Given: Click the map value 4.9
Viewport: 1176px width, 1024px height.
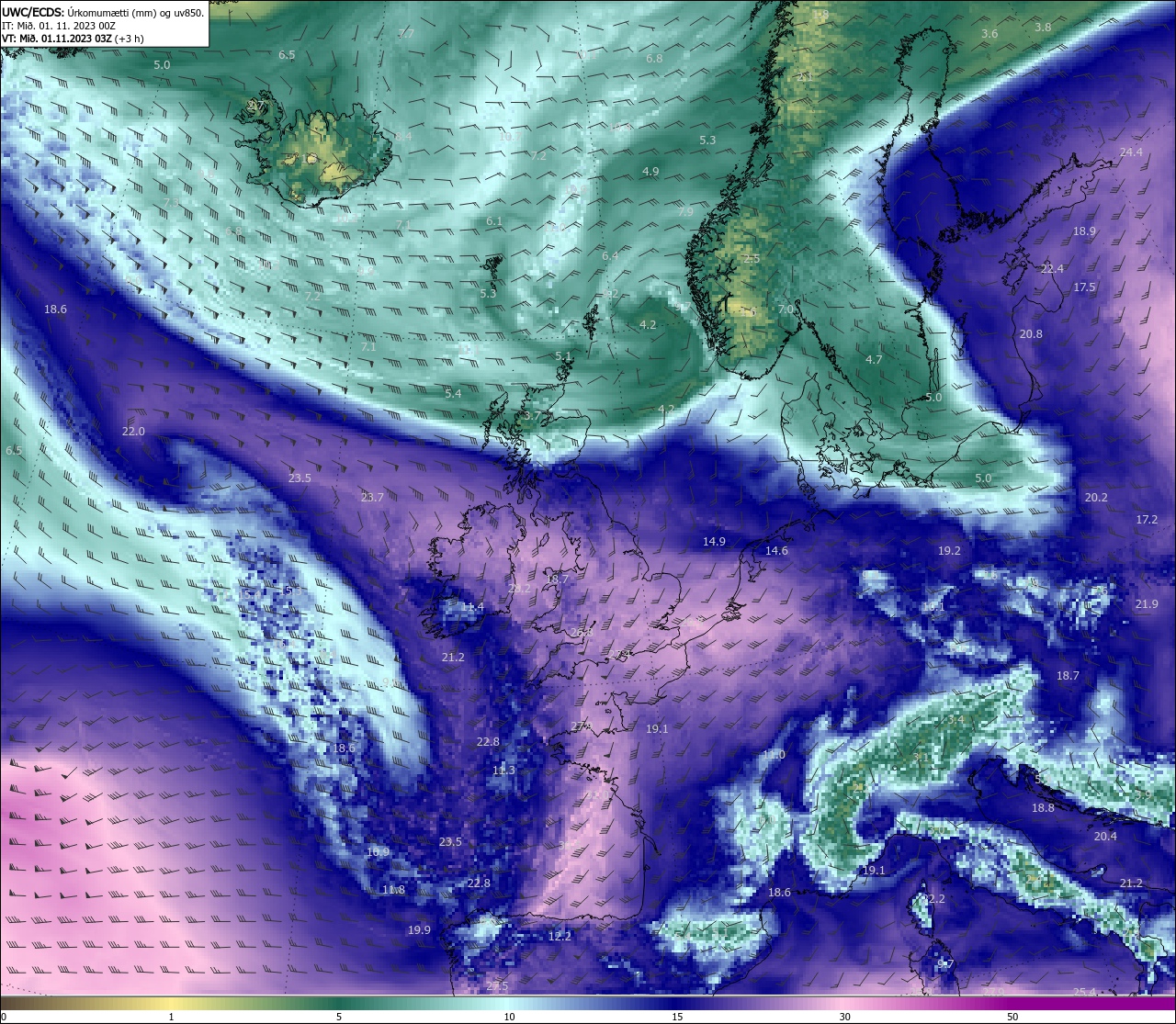Looking at the screenshot, I should [x=650, y=172].
